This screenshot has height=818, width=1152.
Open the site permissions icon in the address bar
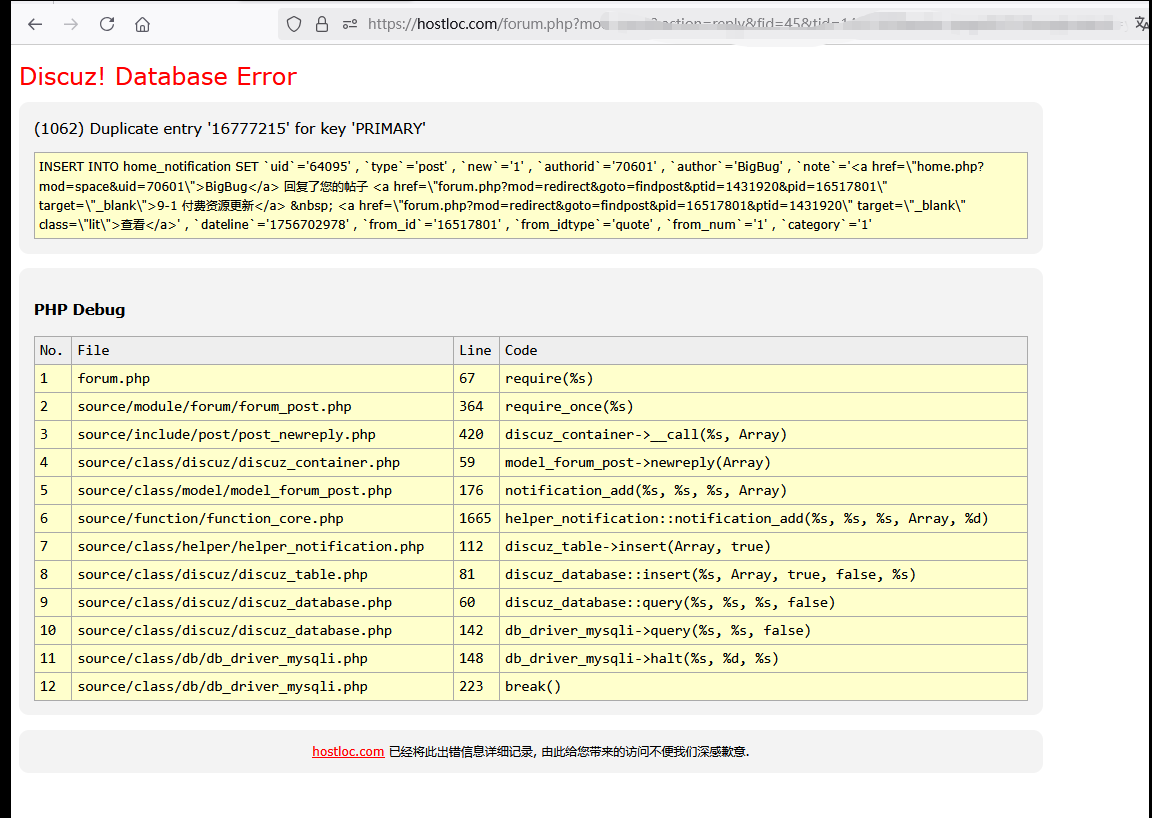click(x=350, y=24)
